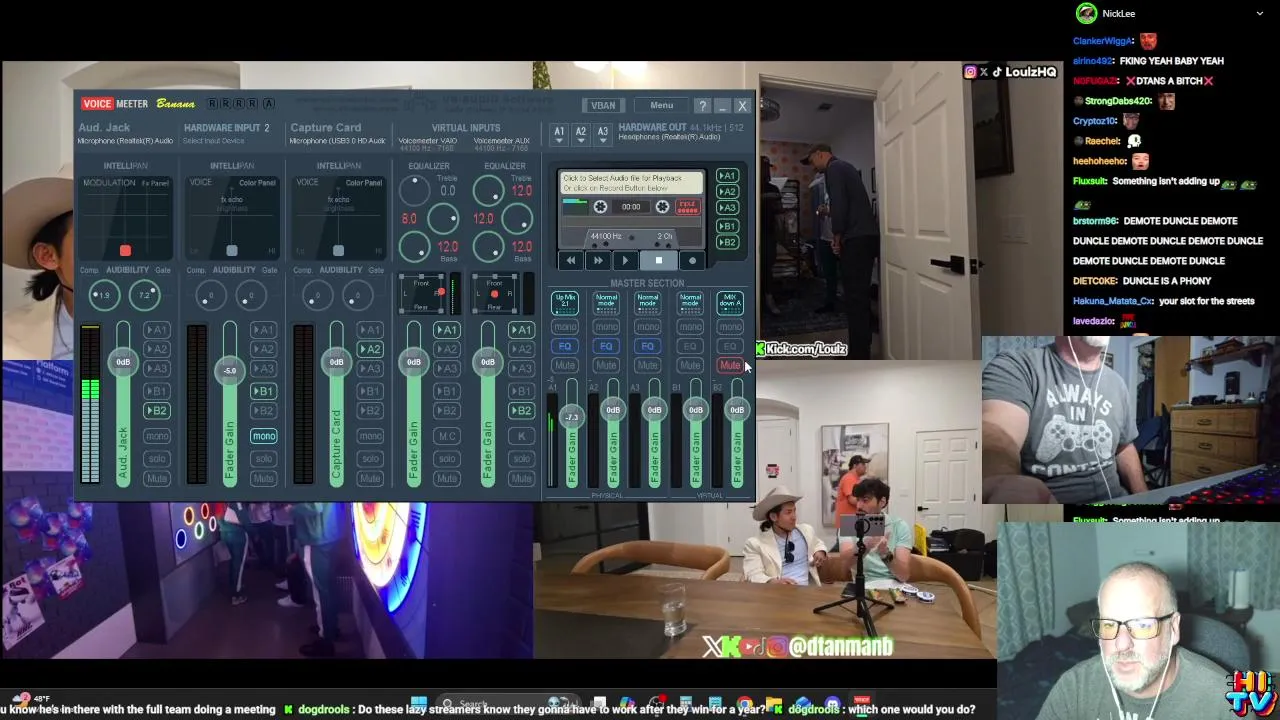Toggle EQ on master bus A1
The height and width of the screenshot is (720, 1280).
(565, 347)
